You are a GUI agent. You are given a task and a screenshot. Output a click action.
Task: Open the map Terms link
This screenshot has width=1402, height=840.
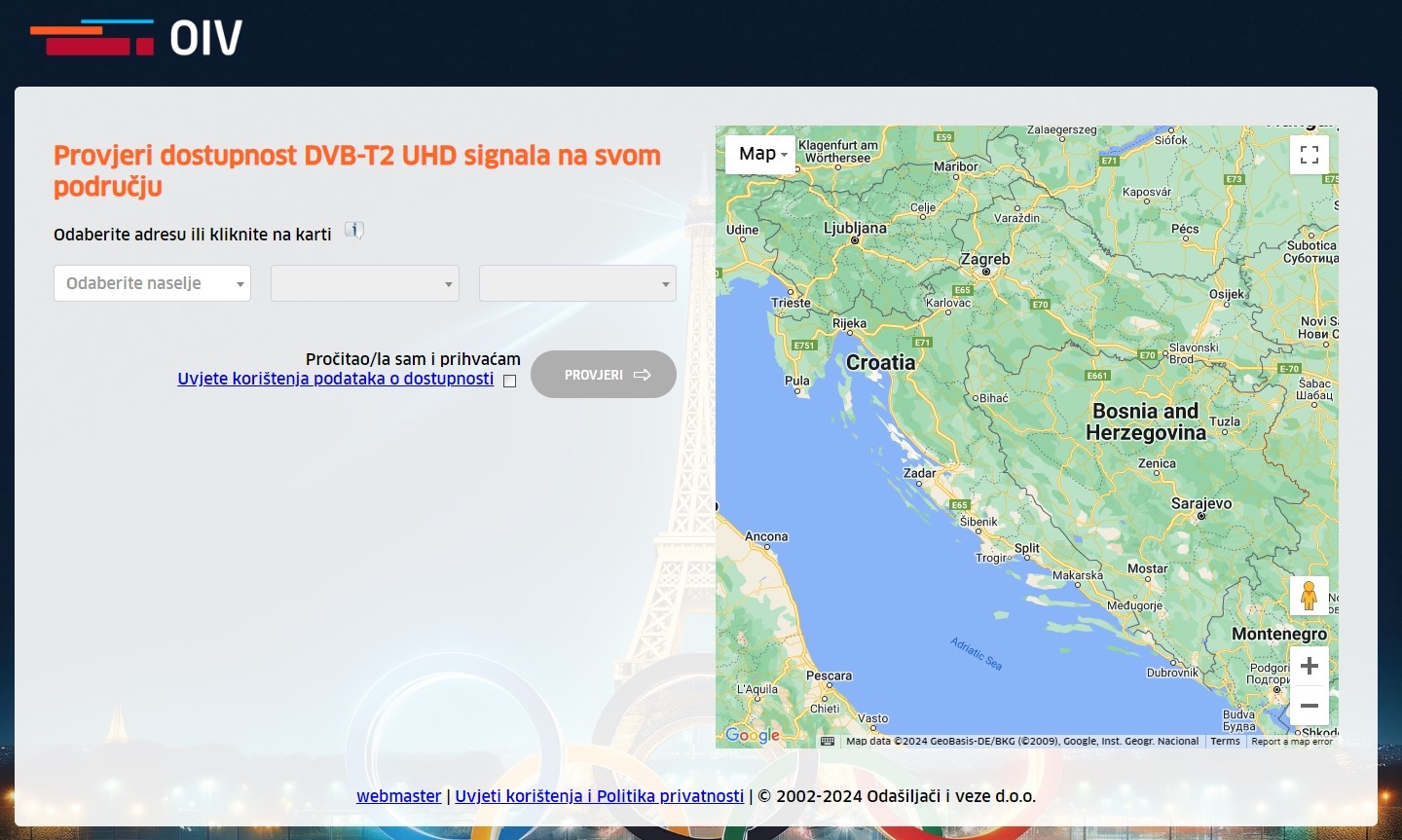(x=1225, y=741)
